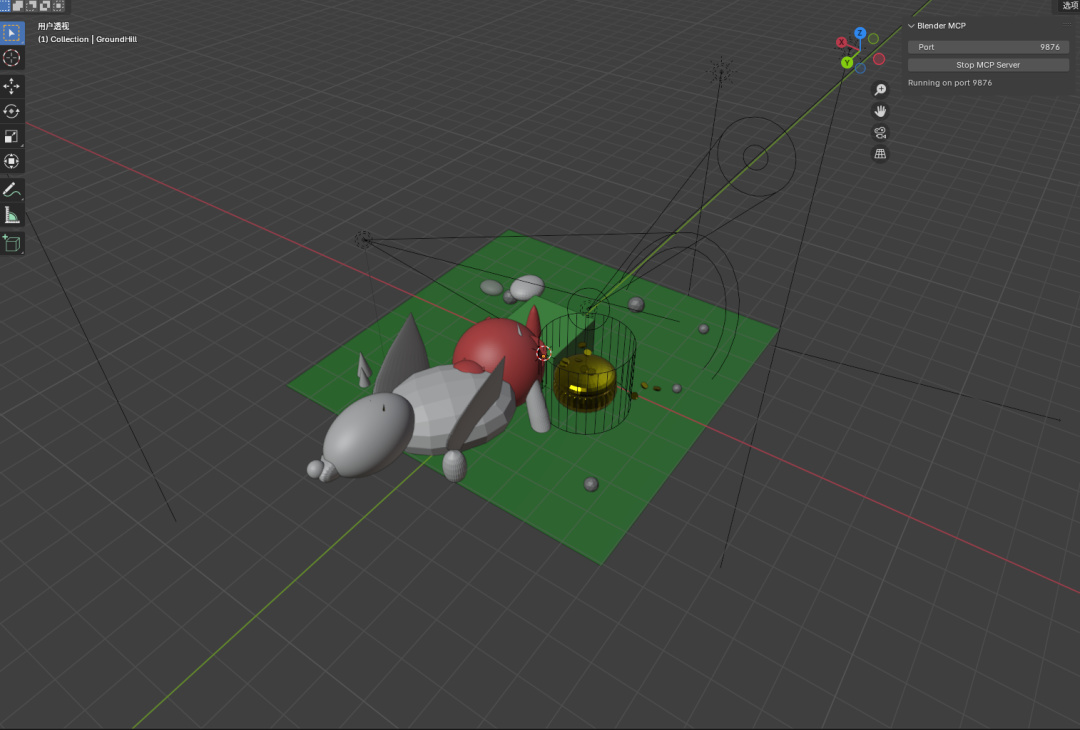This screenshot has width=1080, height=730.
Task: Choose the Move tool
Action: click(x=12, y=85)
